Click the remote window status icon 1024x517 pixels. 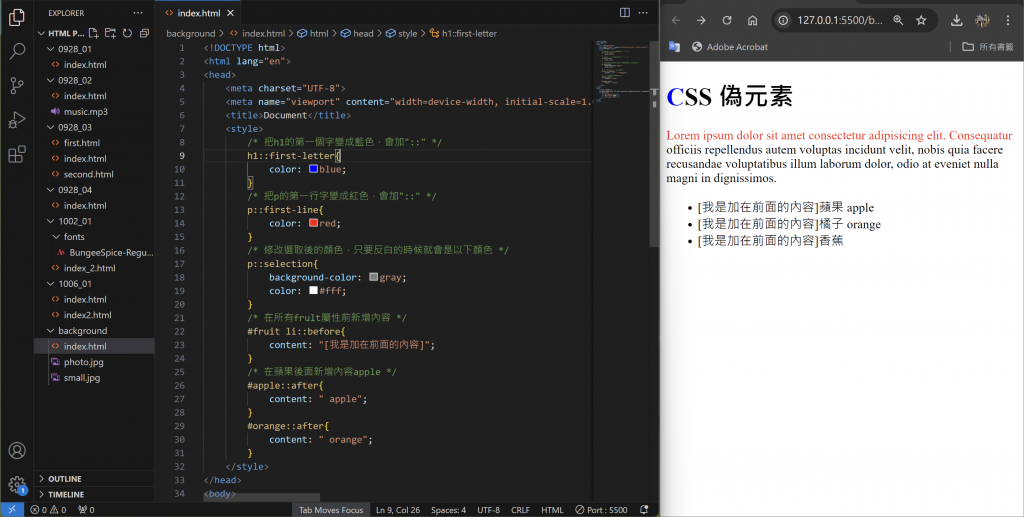pyautogui.click(x=12, y=510)
